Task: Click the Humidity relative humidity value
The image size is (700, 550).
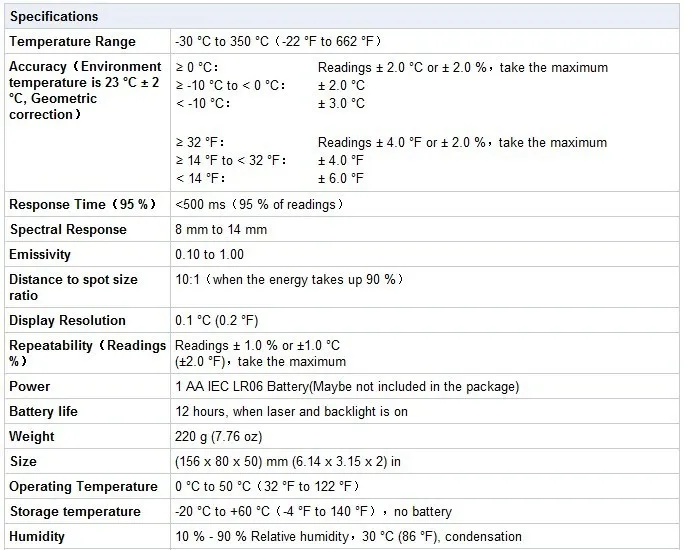Action: (348, 537)
